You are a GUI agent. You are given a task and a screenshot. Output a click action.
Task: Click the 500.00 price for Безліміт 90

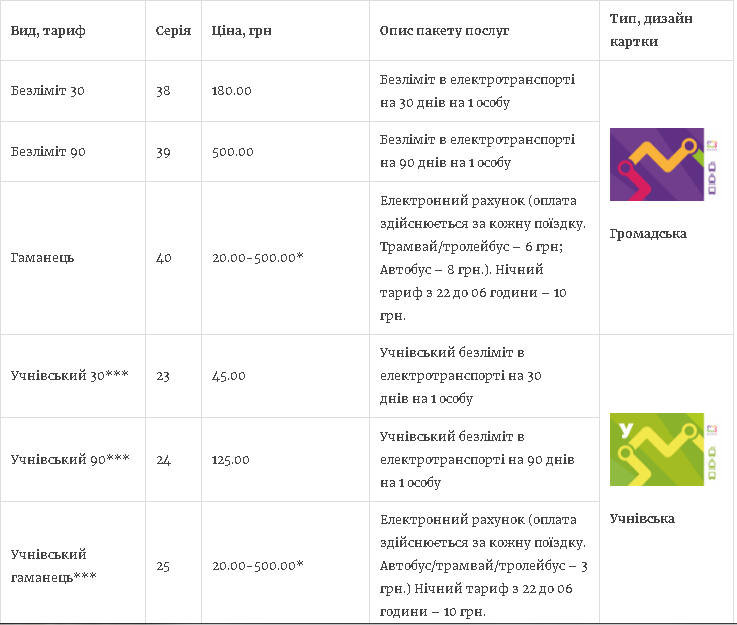(x=233, y=152)
